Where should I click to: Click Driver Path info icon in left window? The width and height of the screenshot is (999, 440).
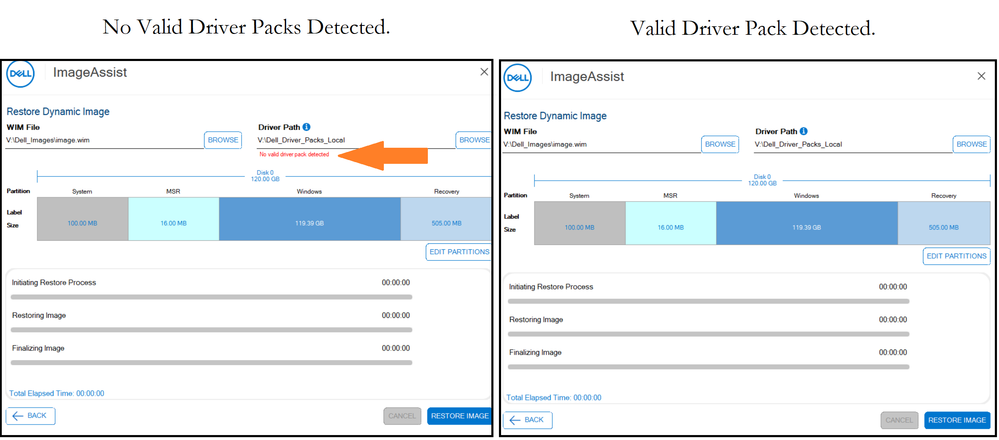pyautogui.click(x=306, y=127)
